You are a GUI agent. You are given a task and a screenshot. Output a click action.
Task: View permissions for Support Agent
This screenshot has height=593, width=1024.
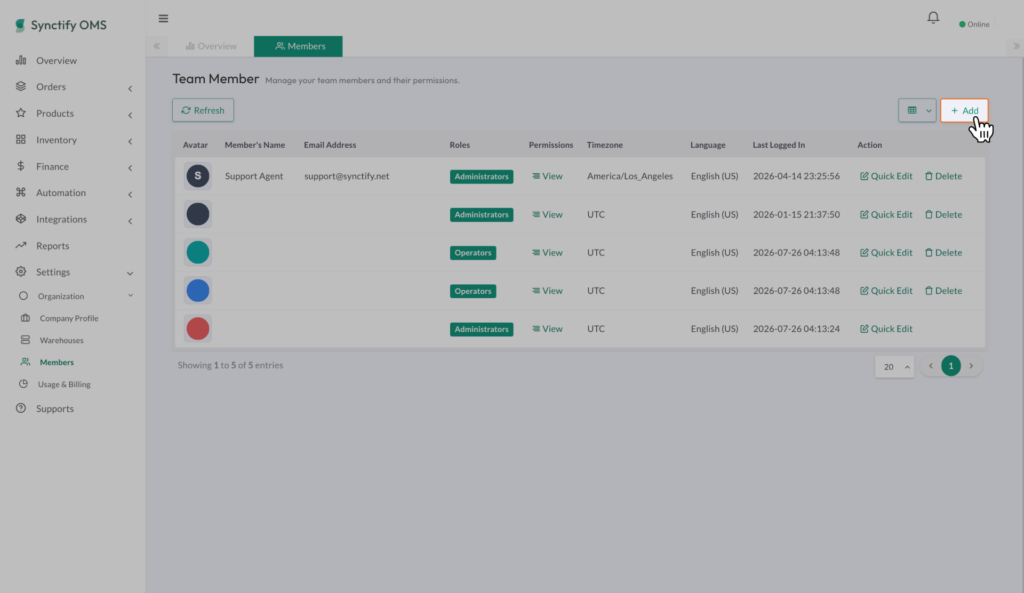pyautogui.click(x=547, y=176)
